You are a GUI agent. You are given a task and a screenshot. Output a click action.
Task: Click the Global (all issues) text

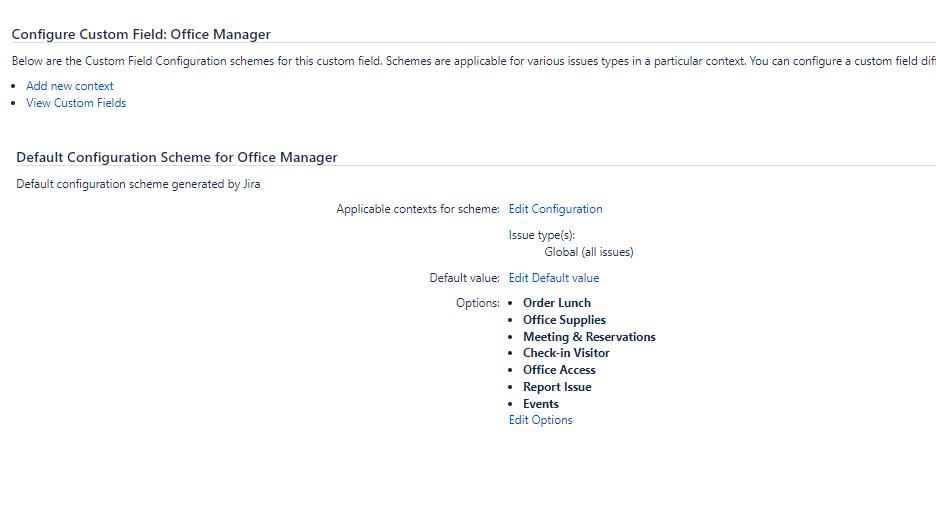click(x=589, y=252)
